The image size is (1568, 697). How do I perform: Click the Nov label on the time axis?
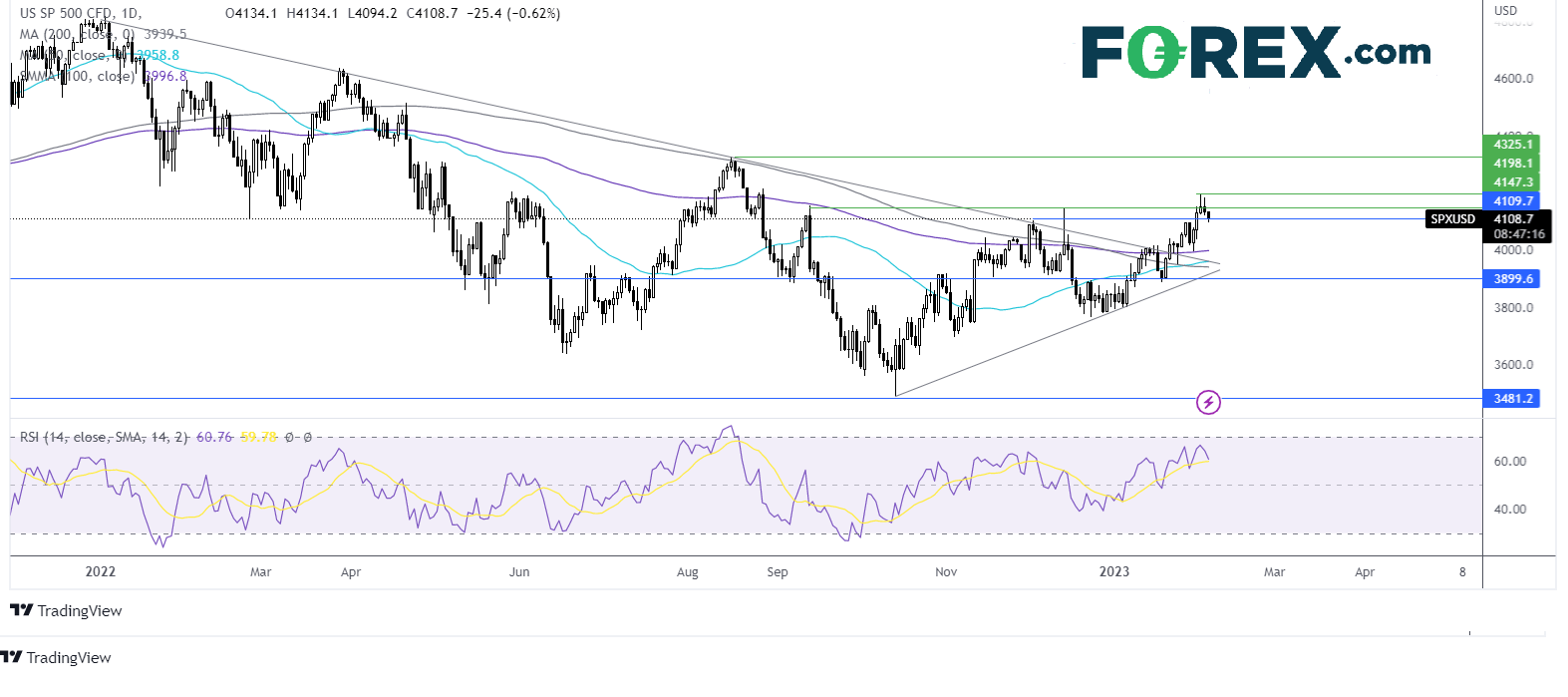[946, 572]
